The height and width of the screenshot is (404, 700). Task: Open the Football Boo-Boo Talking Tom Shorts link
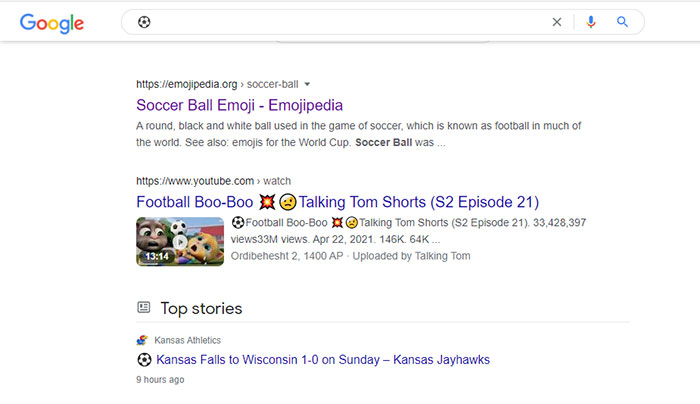pos(337,202)
